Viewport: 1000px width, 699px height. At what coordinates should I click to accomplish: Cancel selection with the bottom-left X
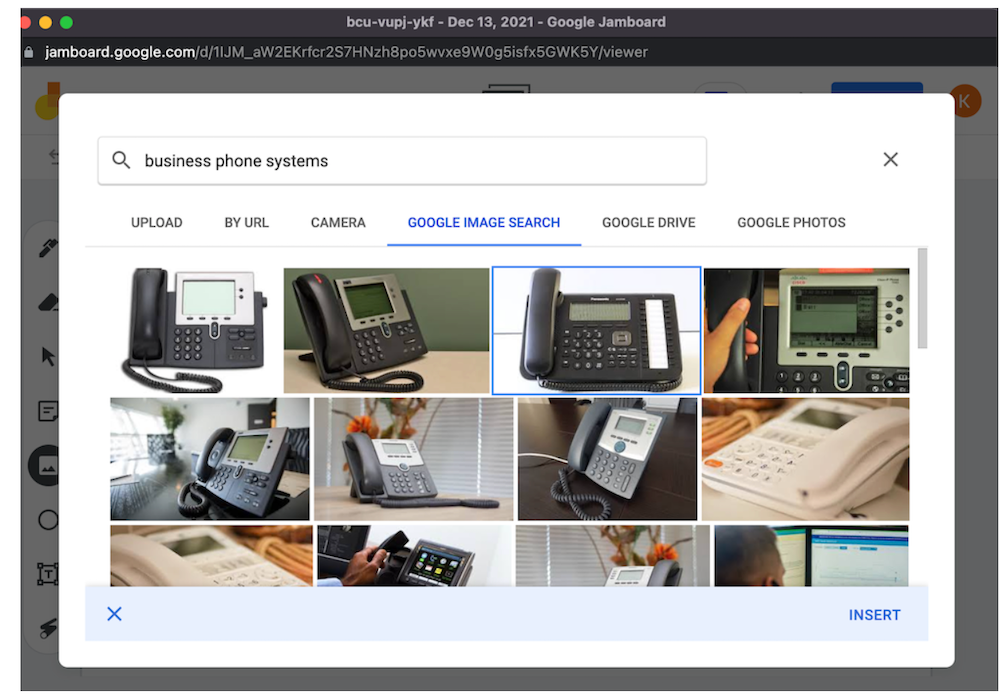click(114, 614)
